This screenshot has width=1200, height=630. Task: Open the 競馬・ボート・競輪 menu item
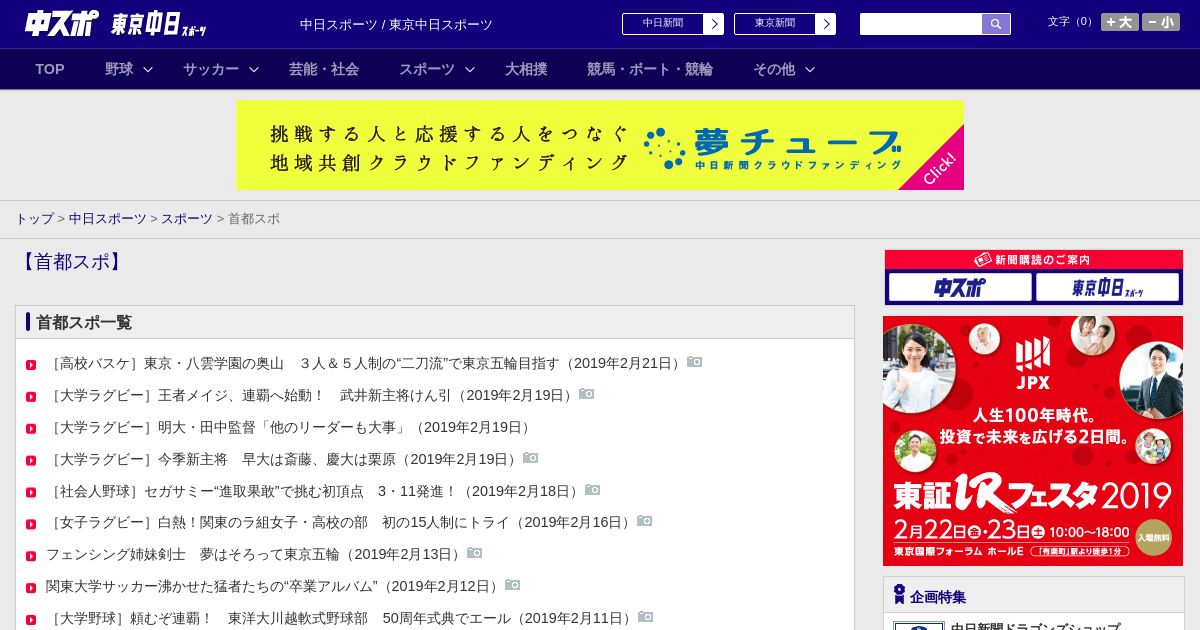(650, 69)
